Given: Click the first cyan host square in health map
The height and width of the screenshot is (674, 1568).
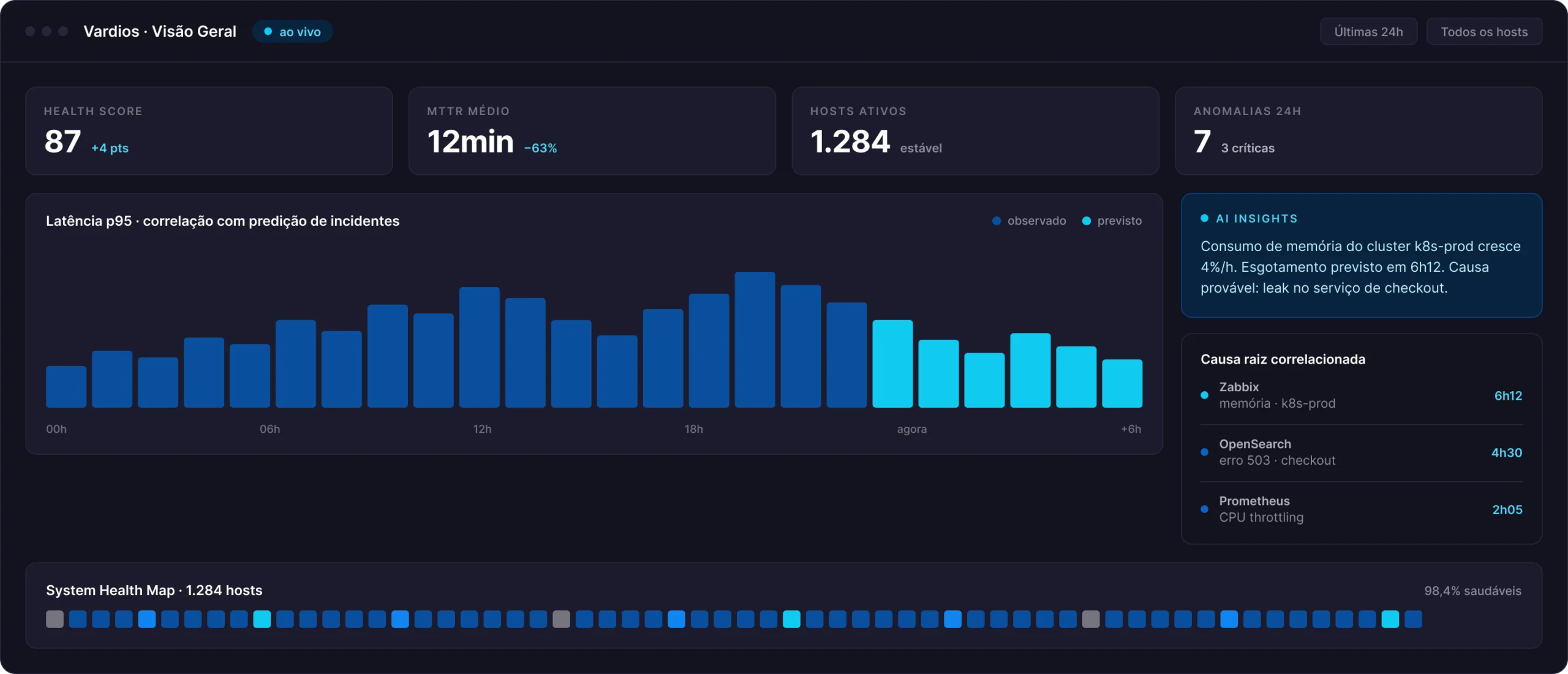Looking at the screenshot, I should [x=262, y=619].
